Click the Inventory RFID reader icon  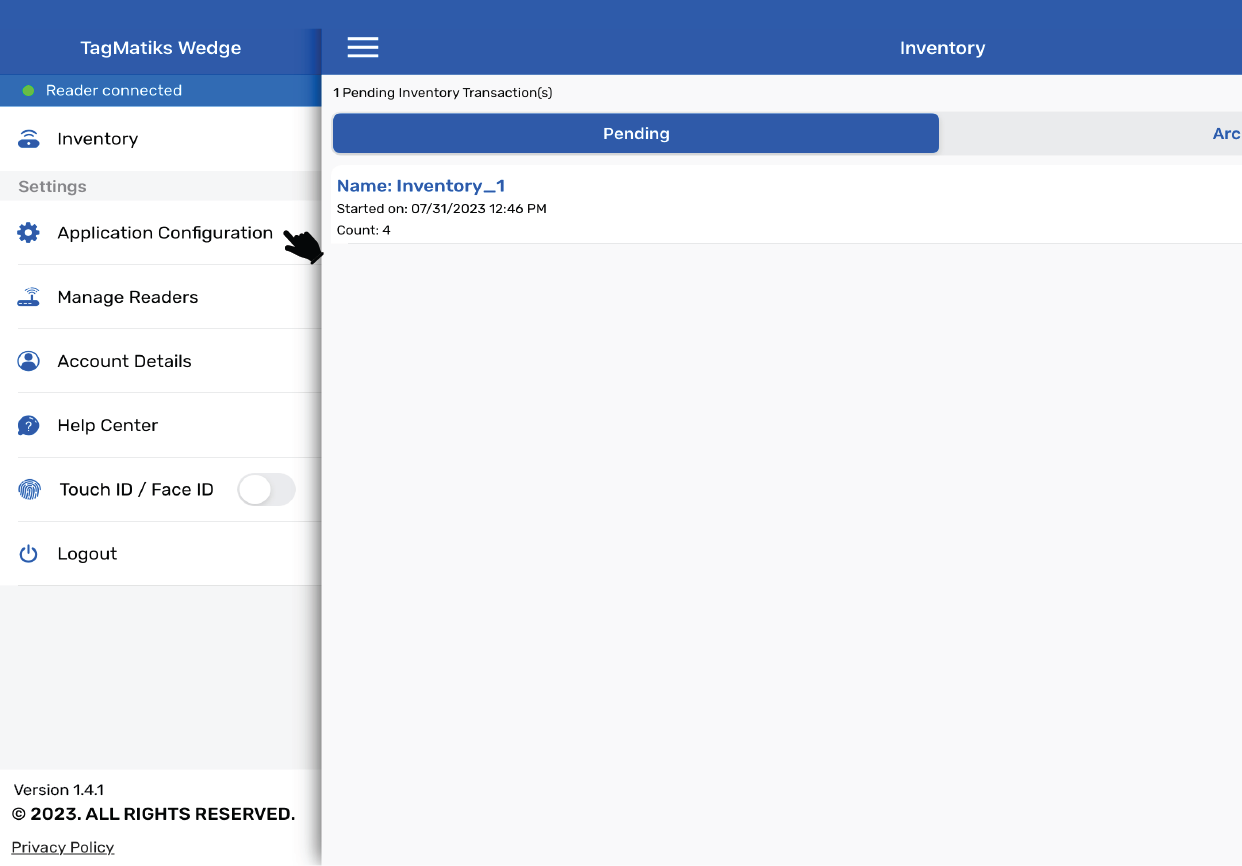pos(29,139)
